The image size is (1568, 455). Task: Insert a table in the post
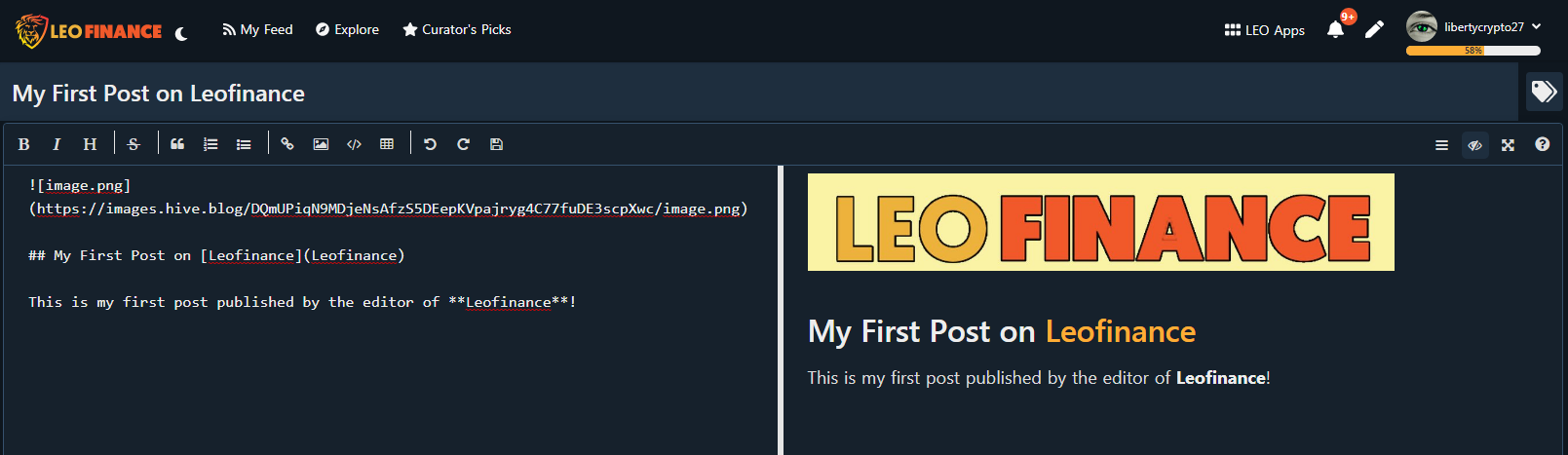coord(387,144)
